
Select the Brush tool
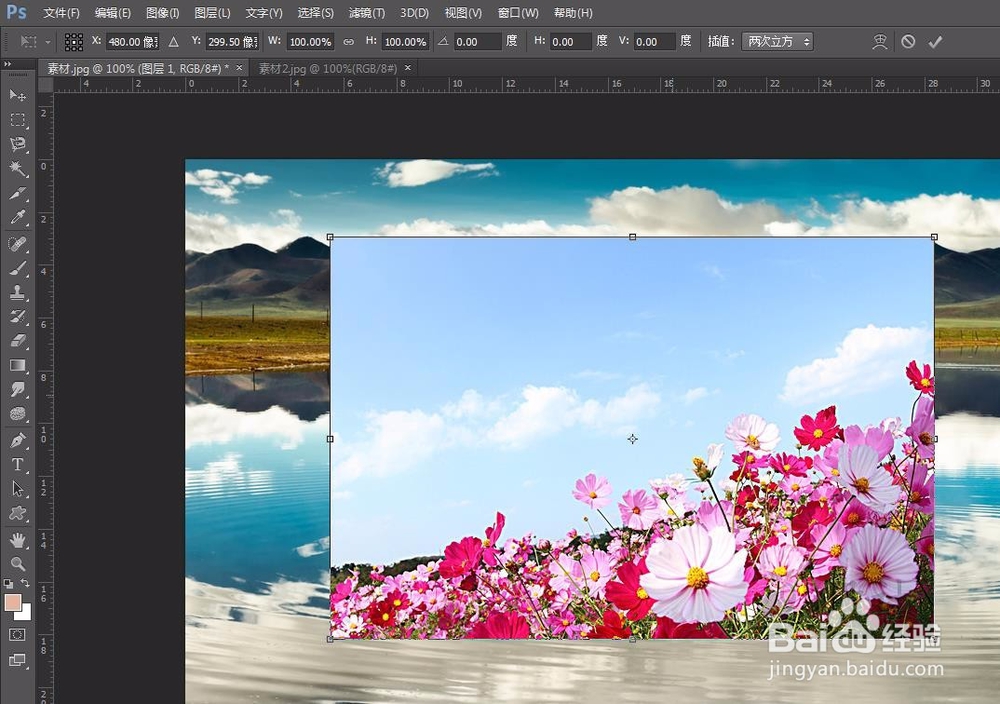tap(17, 268)
